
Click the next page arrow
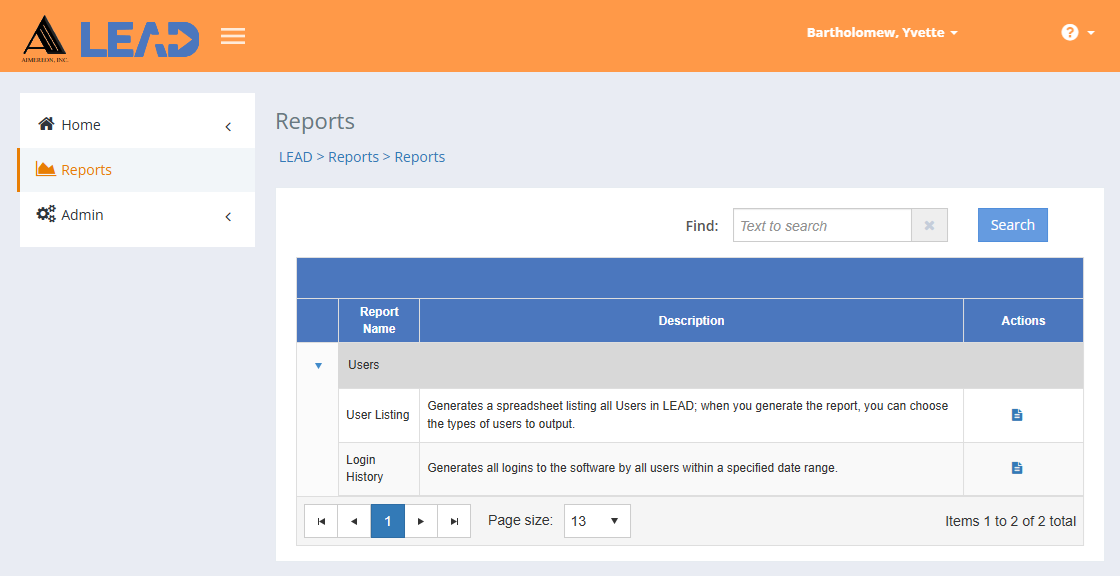(421, 521)
